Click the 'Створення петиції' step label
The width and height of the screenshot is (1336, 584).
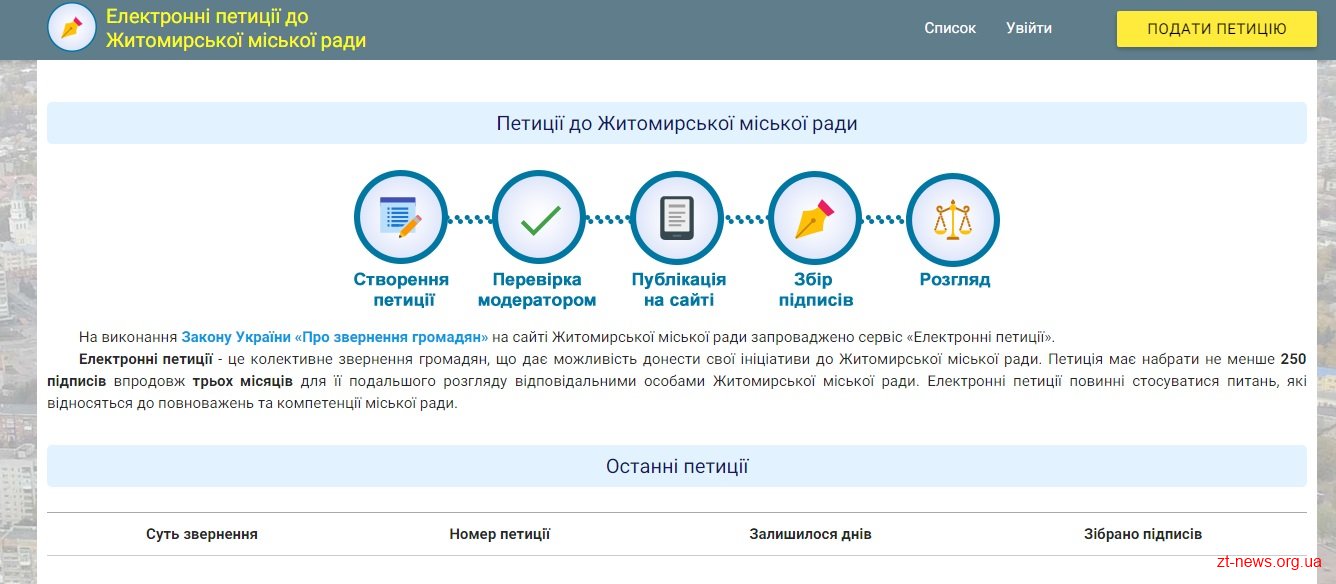pos(401,290)
